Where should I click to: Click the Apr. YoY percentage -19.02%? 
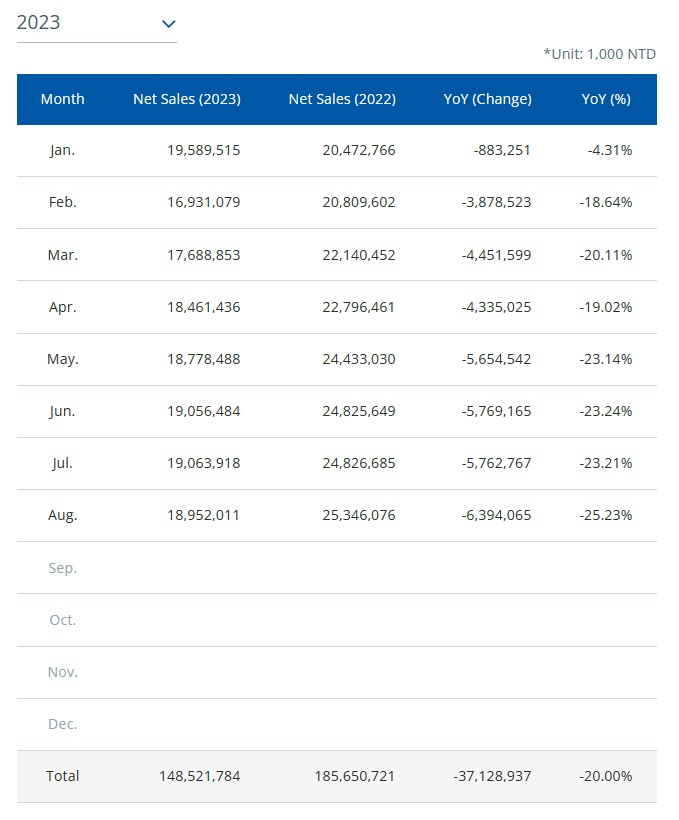[606, 307]
